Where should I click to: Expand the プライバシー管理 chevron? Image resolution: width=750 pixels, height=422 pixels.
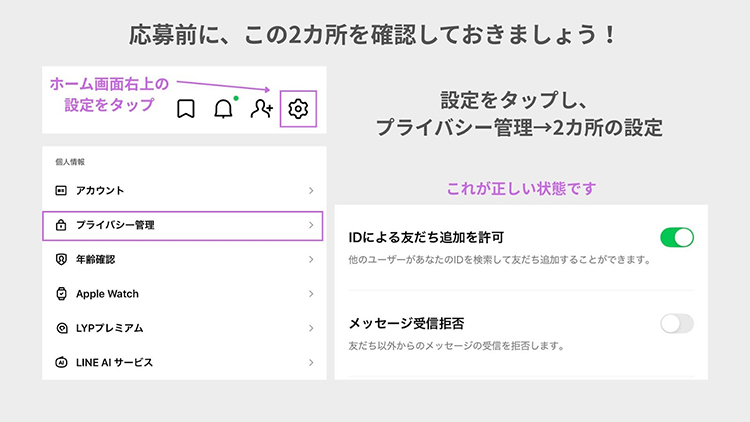[311, 225]
